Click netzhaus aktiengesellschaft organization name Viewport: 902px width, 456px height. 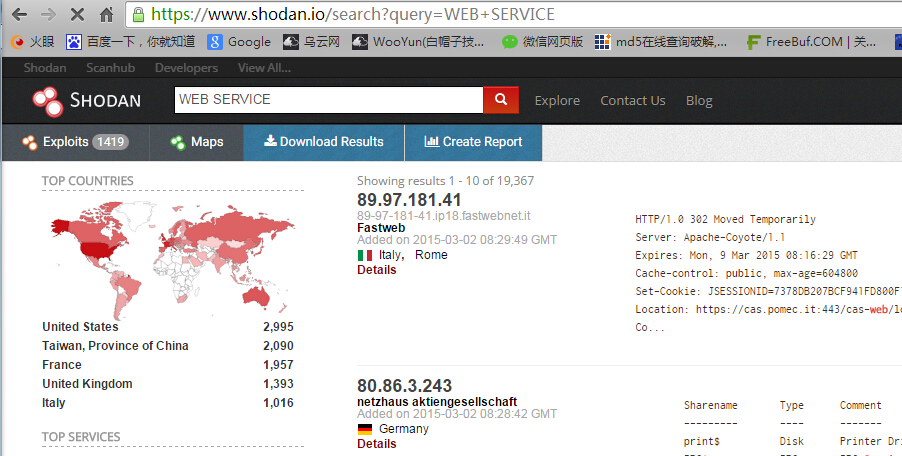437,401
